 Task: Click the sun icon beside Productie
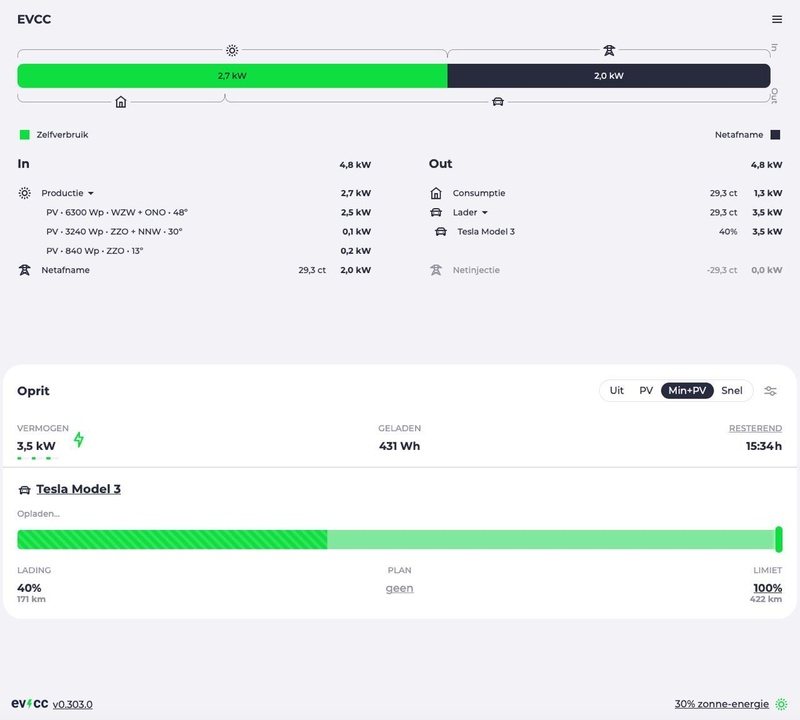coord(24,193)
